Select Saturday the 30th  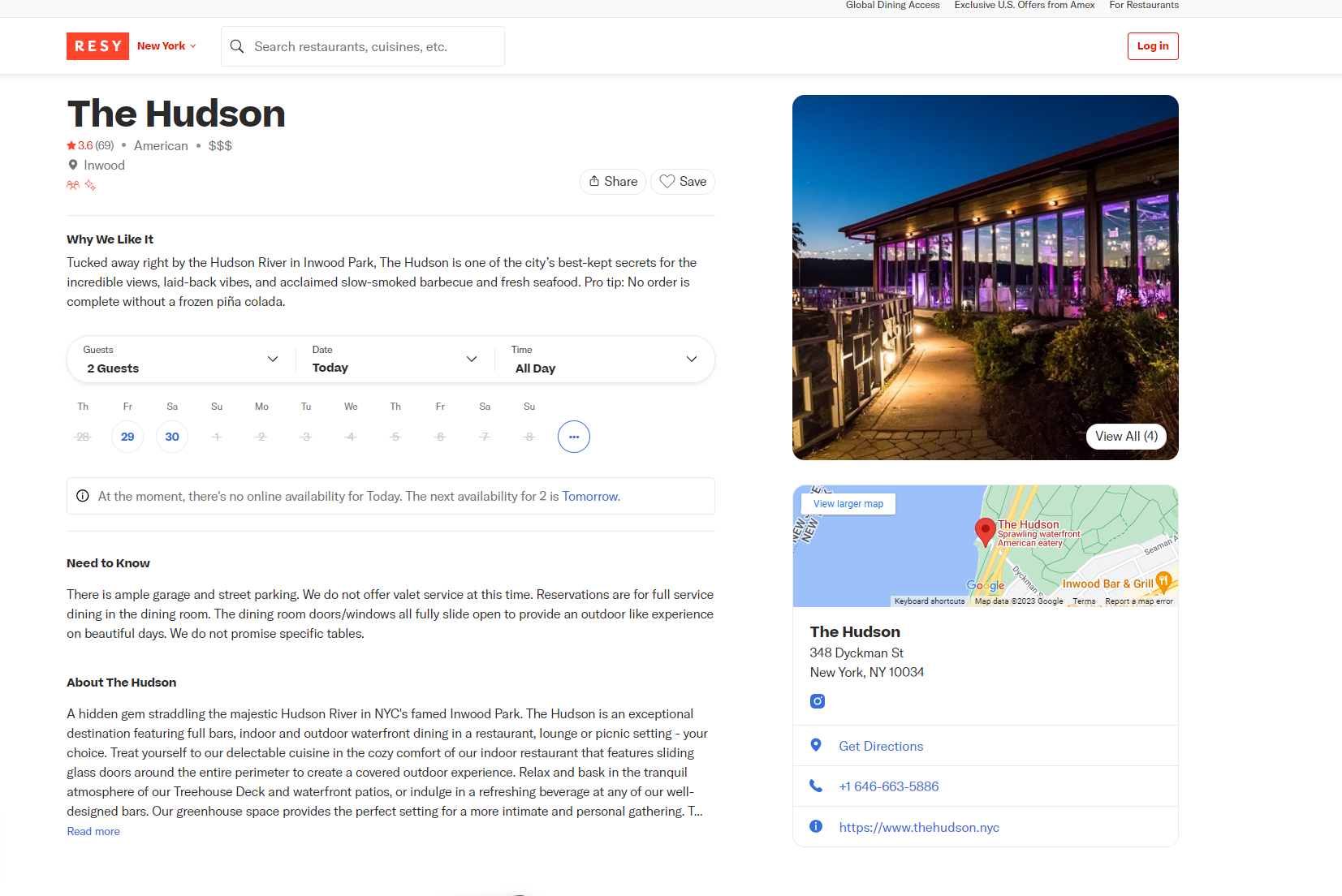(x=172, y=437)
